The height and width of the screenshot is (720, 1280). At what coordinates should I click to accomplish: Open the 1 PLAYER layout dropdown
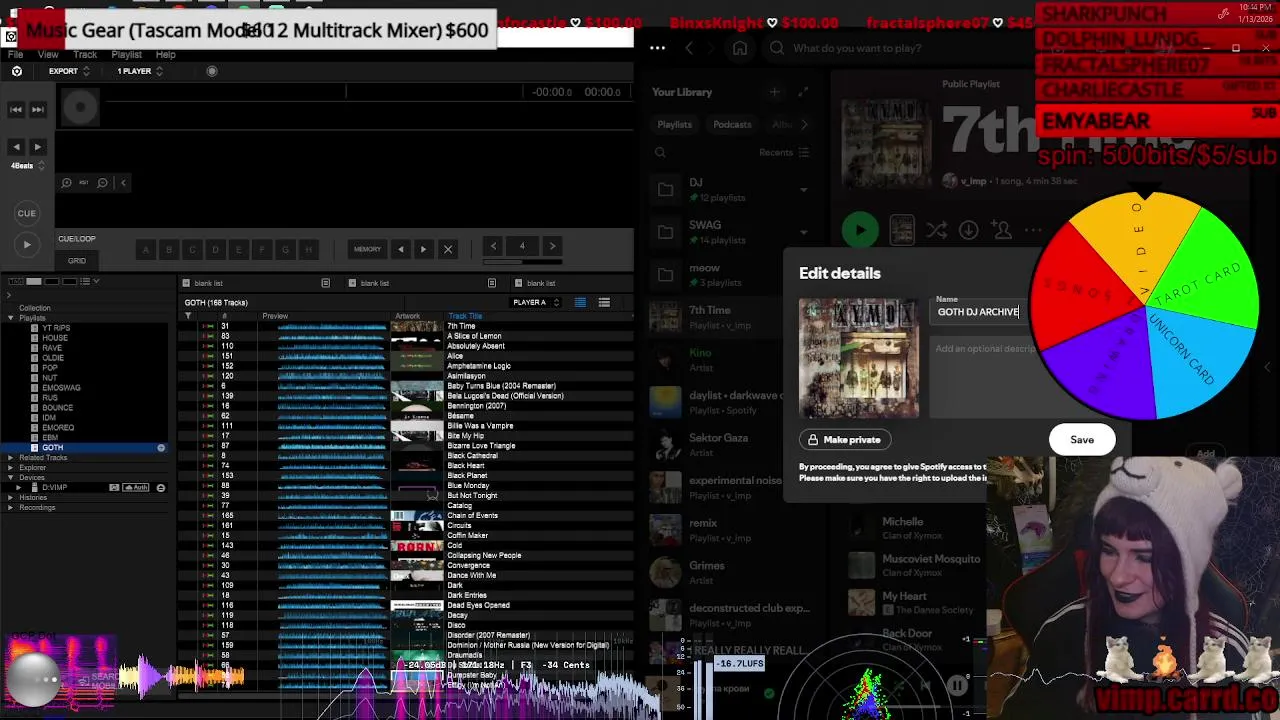[x=140, y=71]
